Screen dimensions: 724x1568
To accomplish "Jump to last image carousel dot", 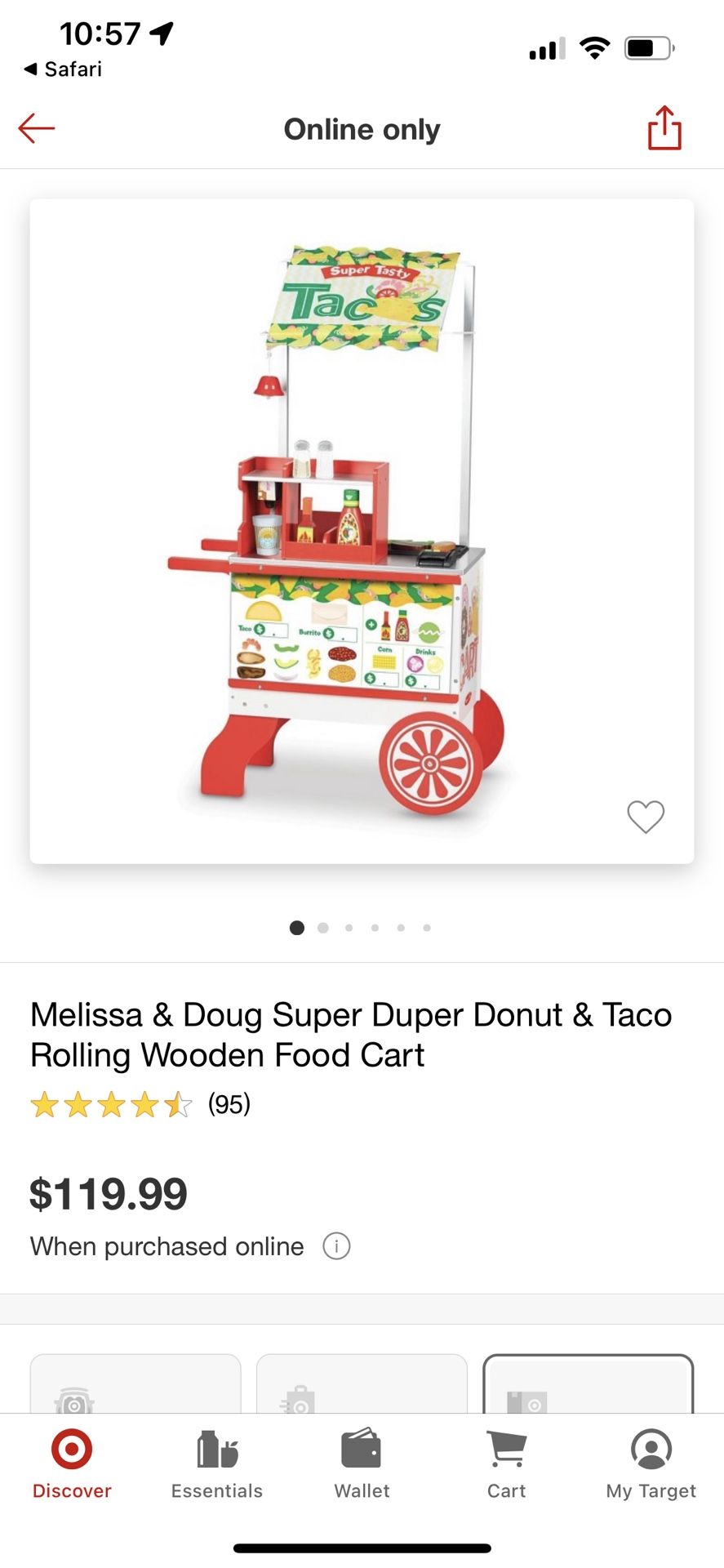I will pyautogui.click(x=427, y=928).
